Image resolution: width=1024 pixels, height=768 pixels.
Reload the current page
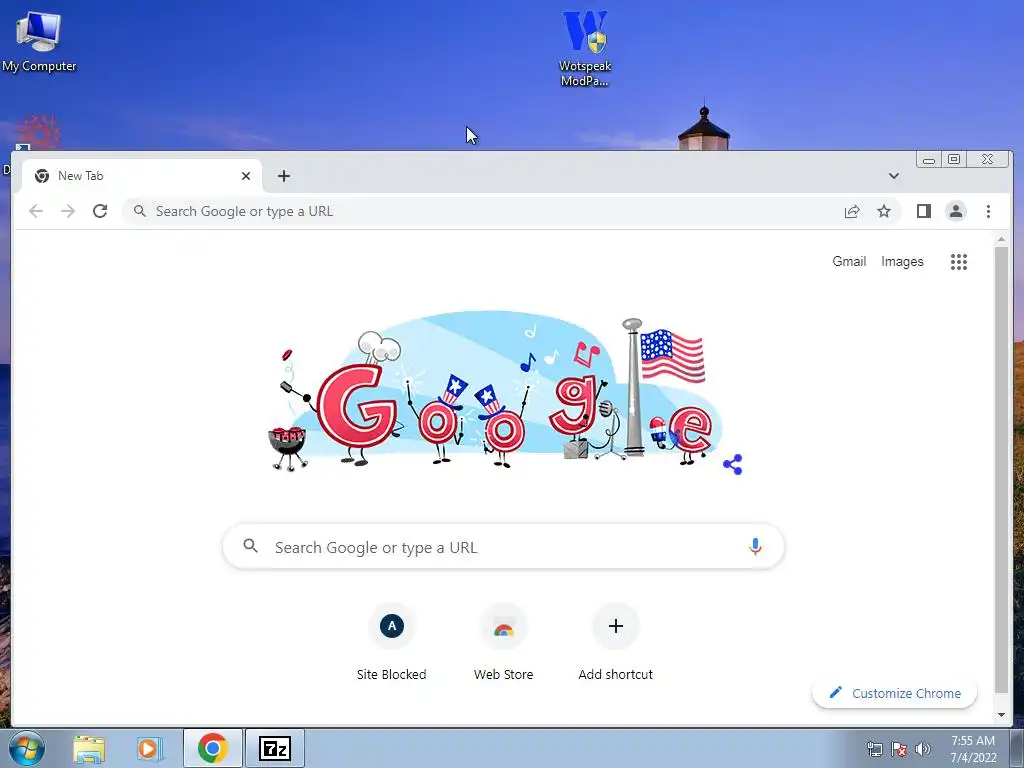[x=100, y=211]
